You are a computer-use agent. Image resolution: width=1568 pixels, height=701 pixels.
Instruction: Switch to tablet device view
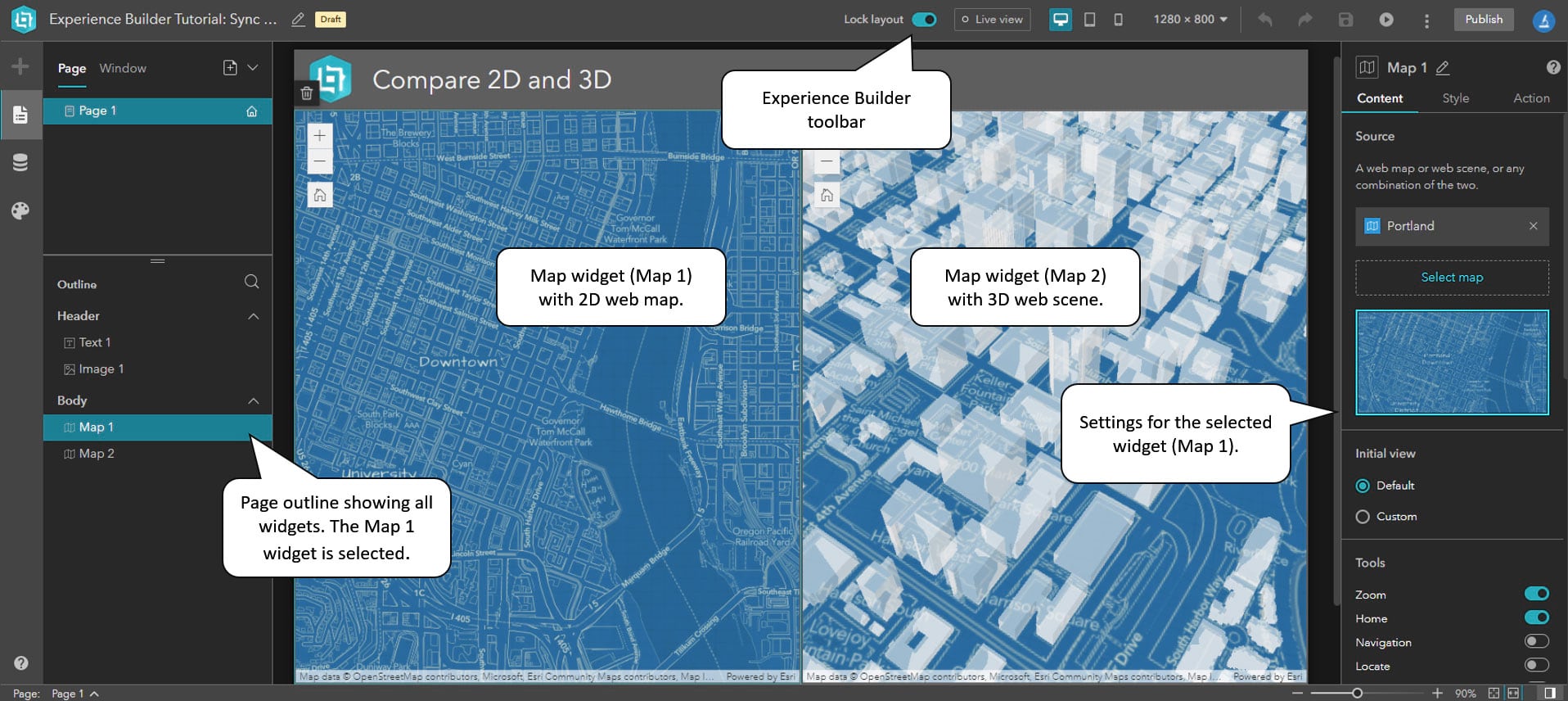[x=1090, y=19]
